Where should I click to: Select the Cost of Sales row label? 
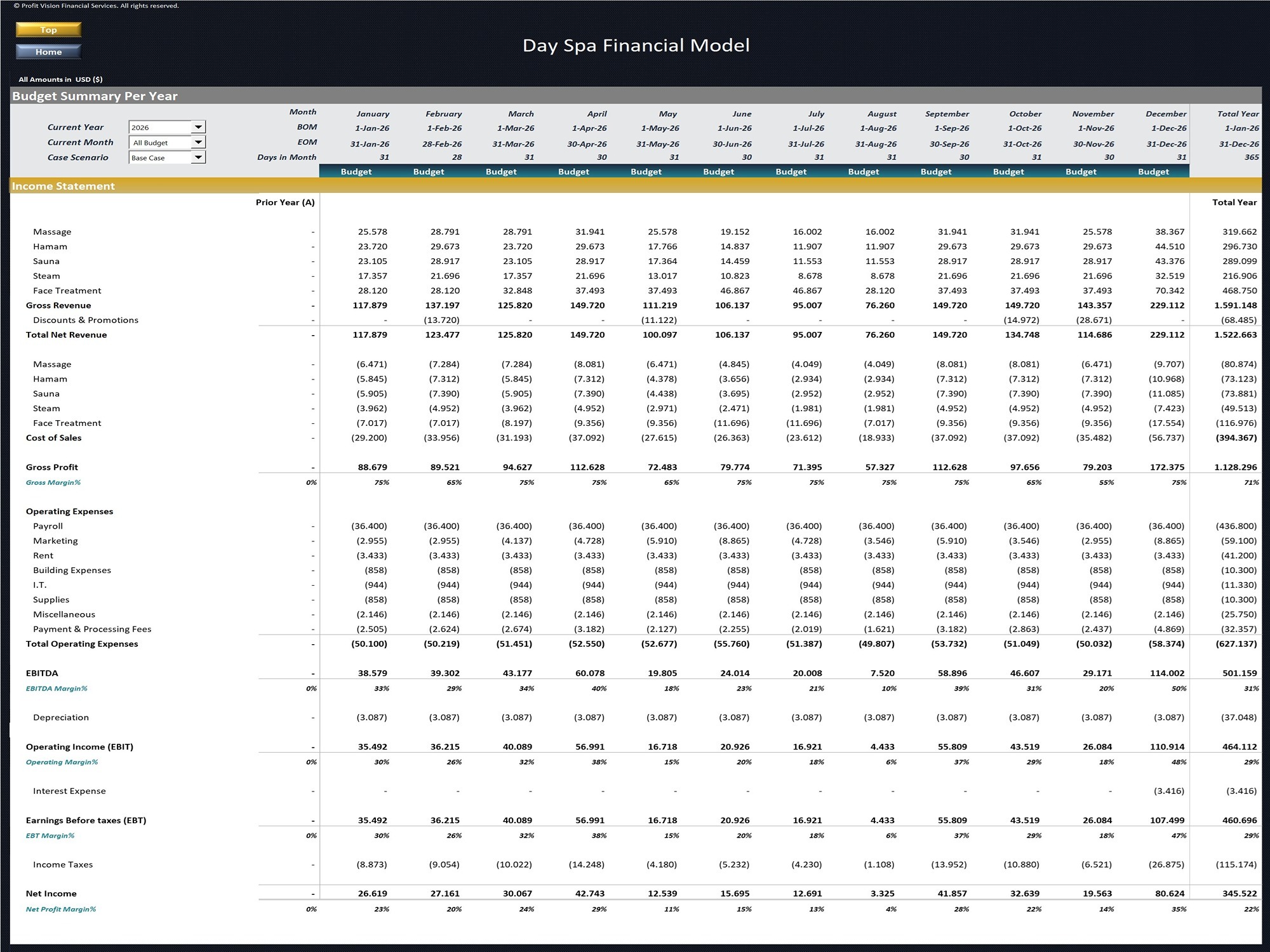click(x=53, y=437)
